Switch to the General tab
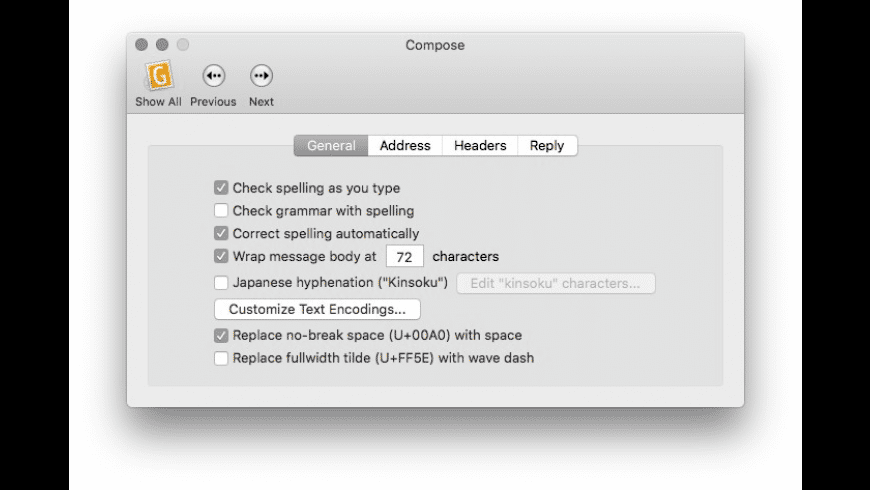Image resolution: width=870 pixels, height=490 pixels. (331, 146)
